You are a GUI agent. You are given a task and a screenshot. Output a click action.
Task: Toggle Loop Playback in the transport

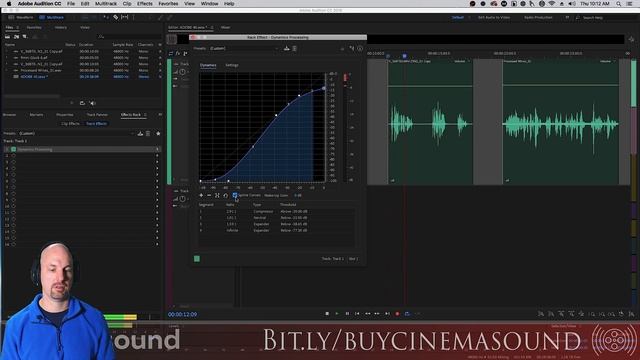[x=407, y=313]
